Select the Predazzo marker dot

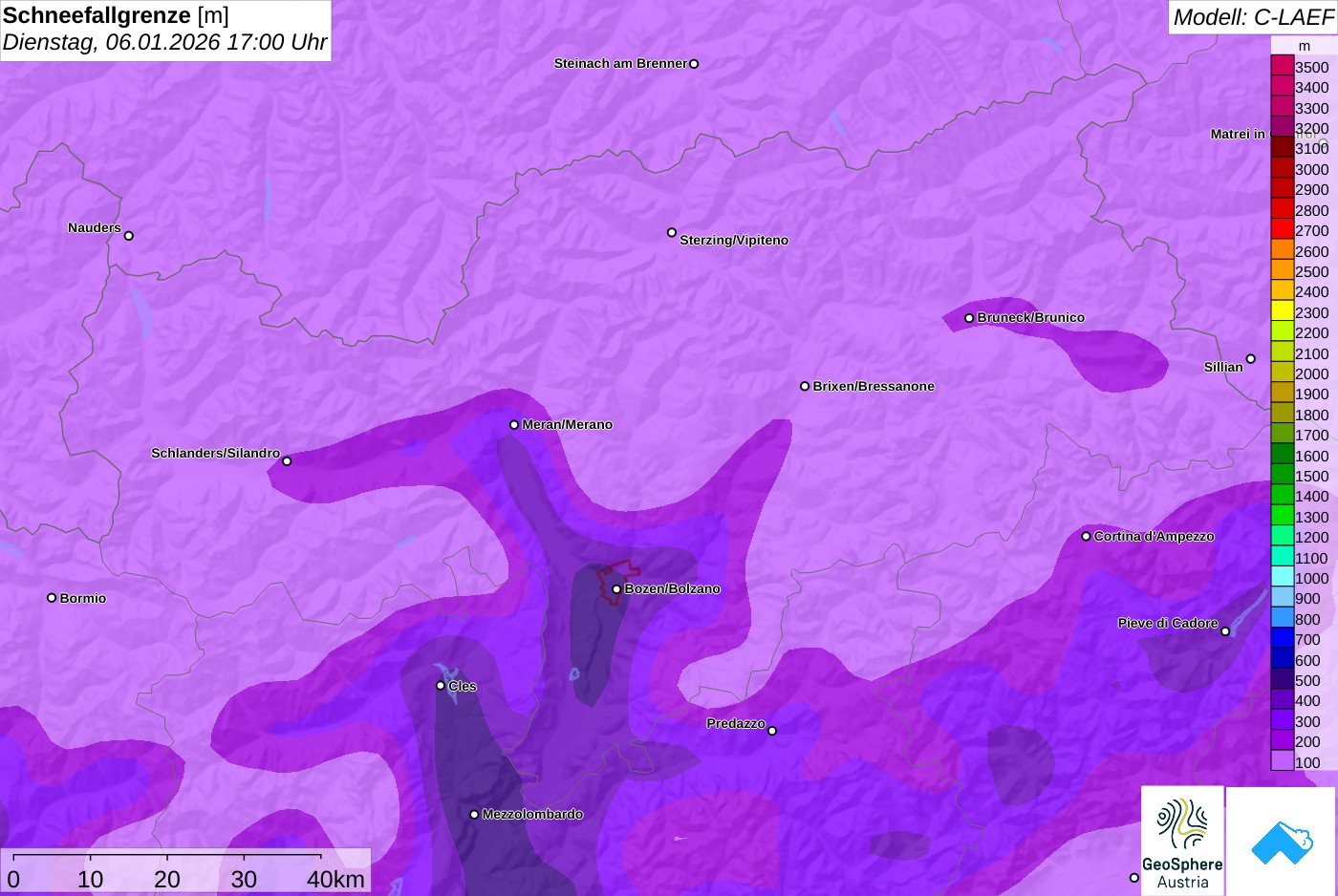coord(772,731)
